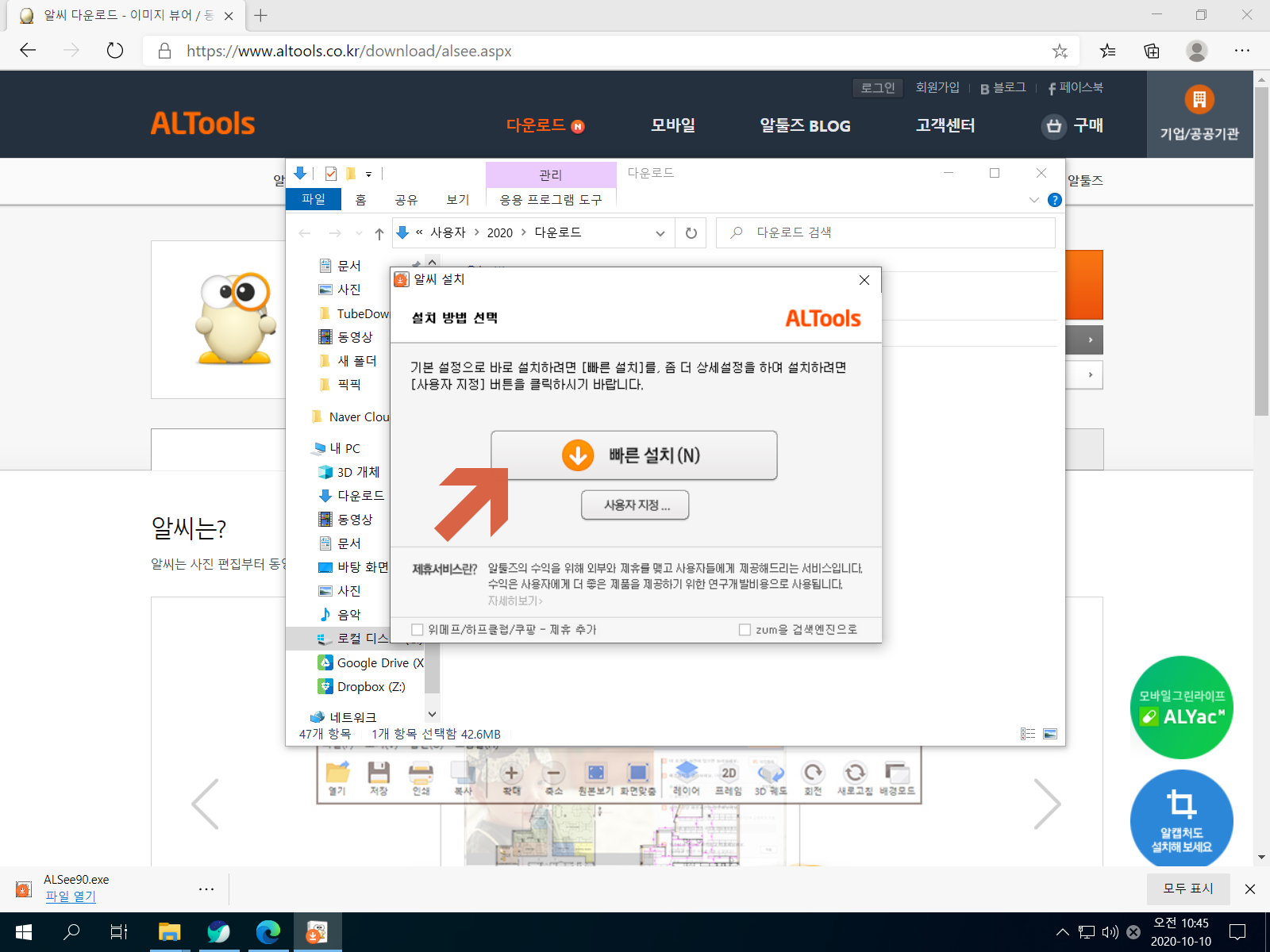Open File Explorer from the taskbar

170,932
